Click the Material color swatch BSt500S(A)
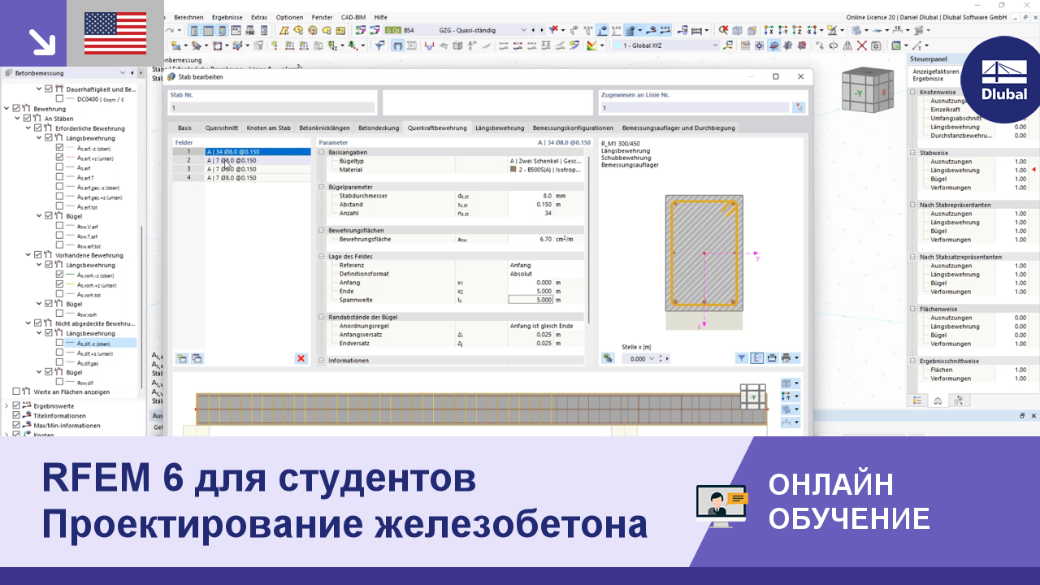1040x585 pixels. [513, 170]
